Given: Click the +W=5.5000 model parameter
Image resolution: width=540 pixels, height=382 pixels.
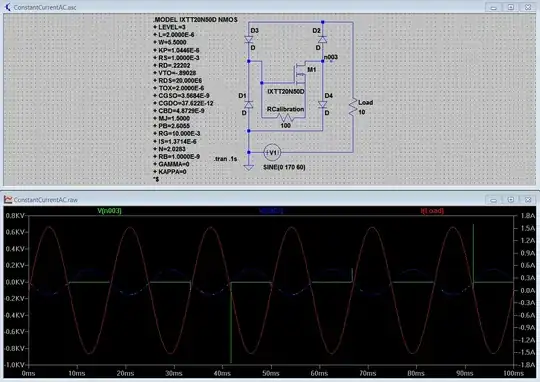Looking at the screenshot, I should pyautogui.click(x=170, y=42).
